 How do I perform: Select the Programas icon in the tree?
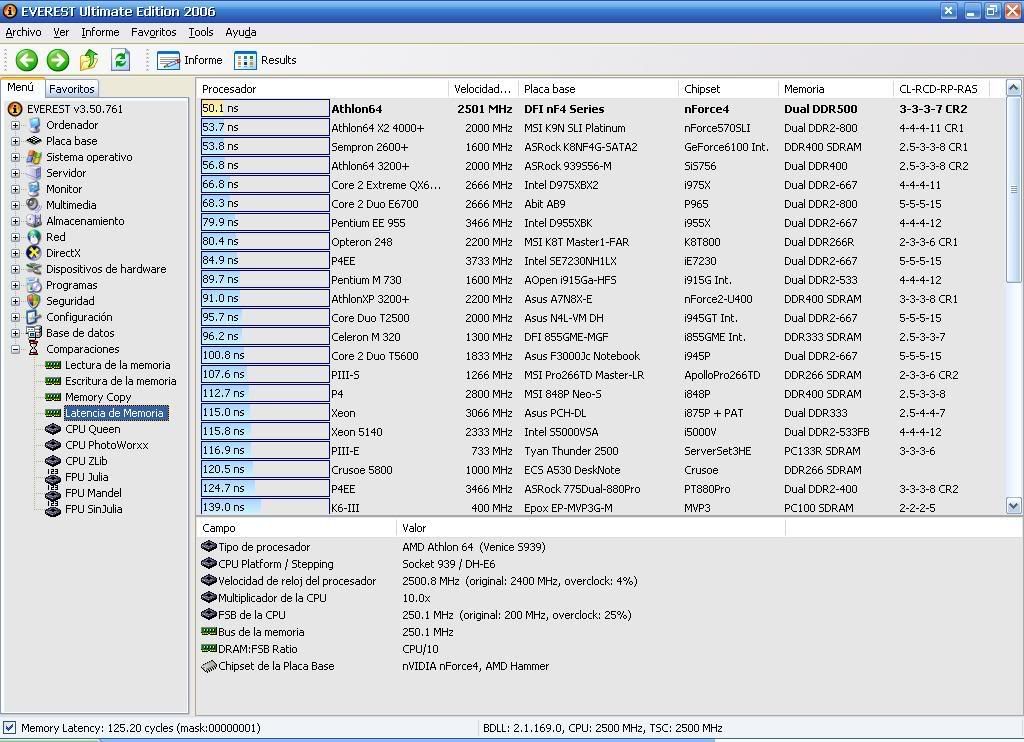[34, 285]
